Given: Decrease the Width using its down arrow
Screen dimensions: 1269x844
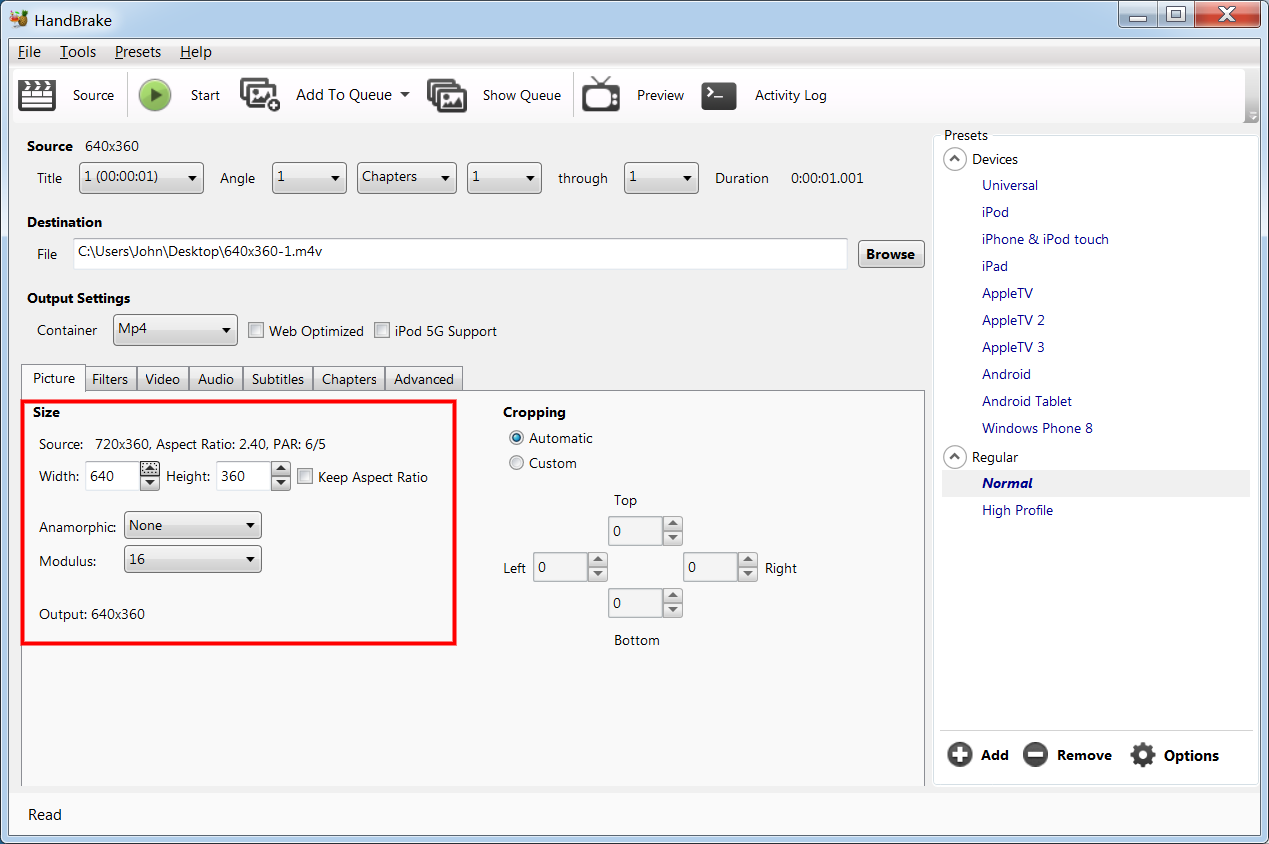Looking at the screenshot, I should click(150, 483).
